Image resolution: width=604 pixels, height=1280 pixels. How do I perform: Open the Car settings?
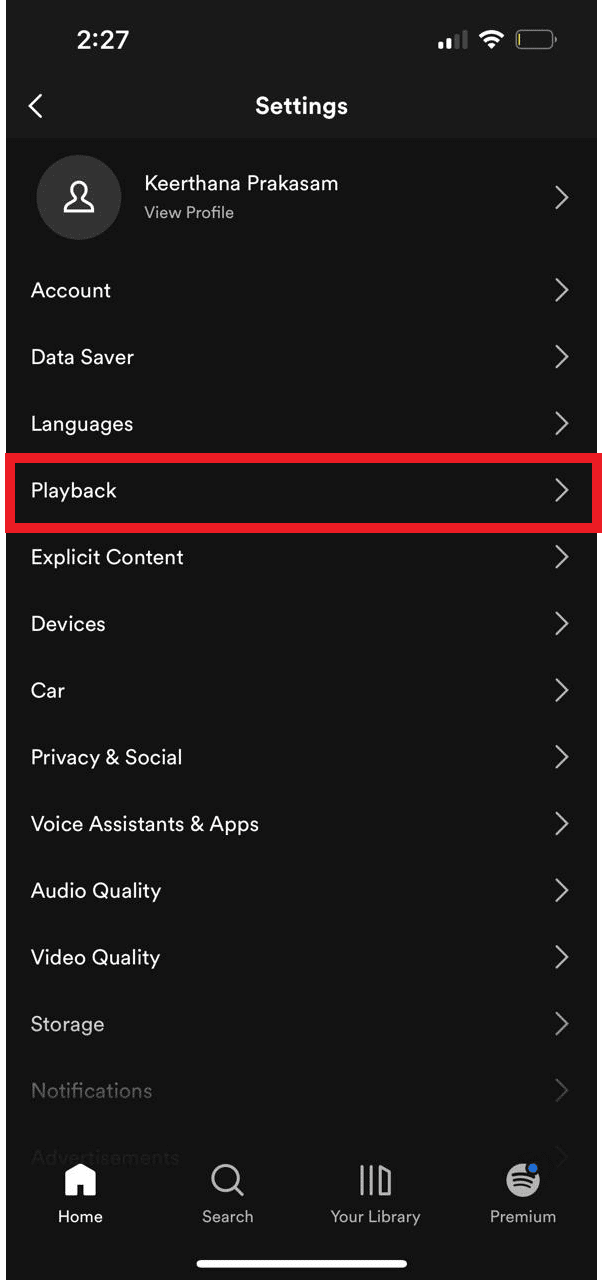[302, 691]
